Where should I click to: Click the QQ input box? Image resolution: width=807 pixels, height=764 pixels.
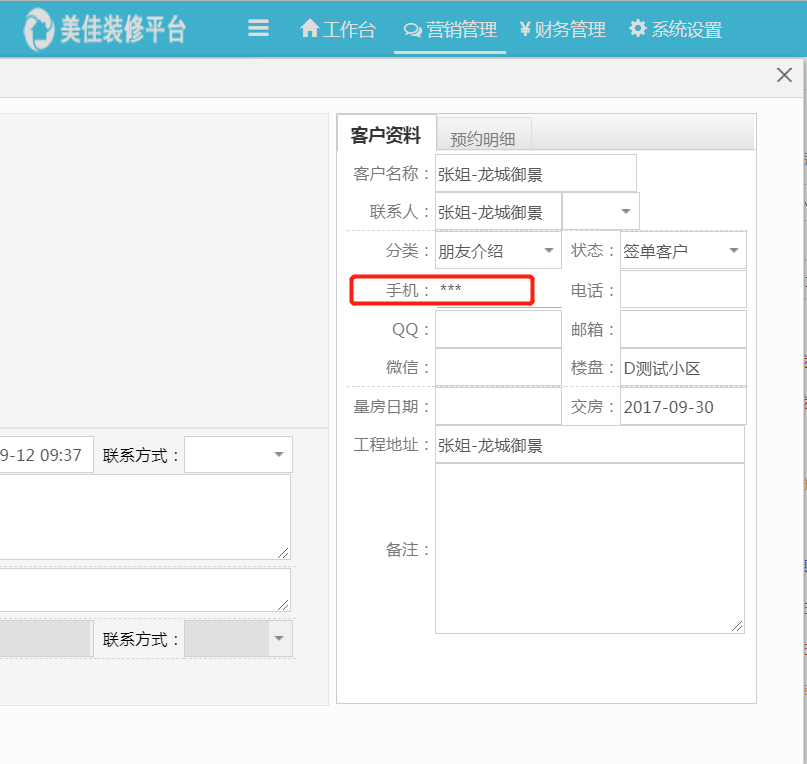[x=497, y=328]
